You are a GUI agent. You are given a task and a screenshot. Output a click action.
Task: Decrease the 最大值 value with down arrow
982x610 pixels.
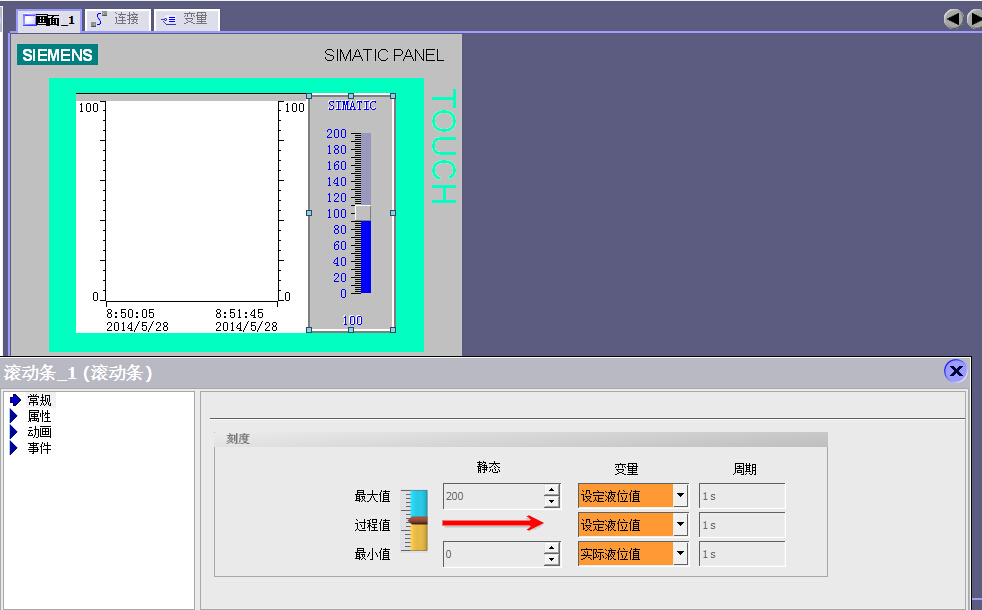click(x=551, y=502)
